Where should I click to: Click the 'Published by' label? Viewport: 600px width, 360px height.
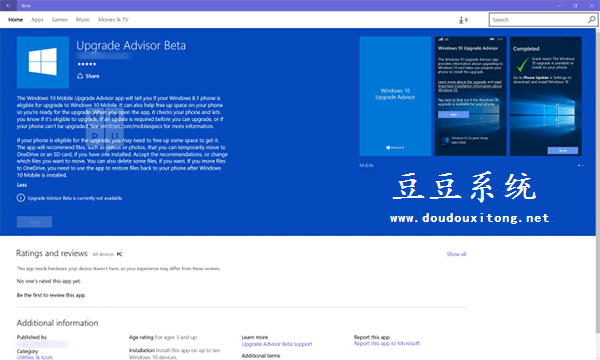[32, 337]
